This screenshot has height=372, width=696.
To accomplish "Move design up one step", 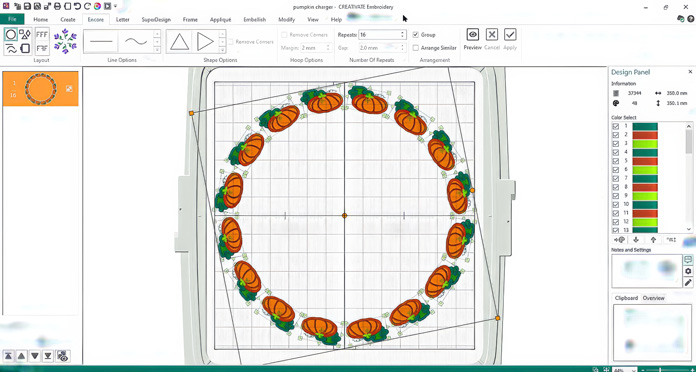I will [21, 356].
